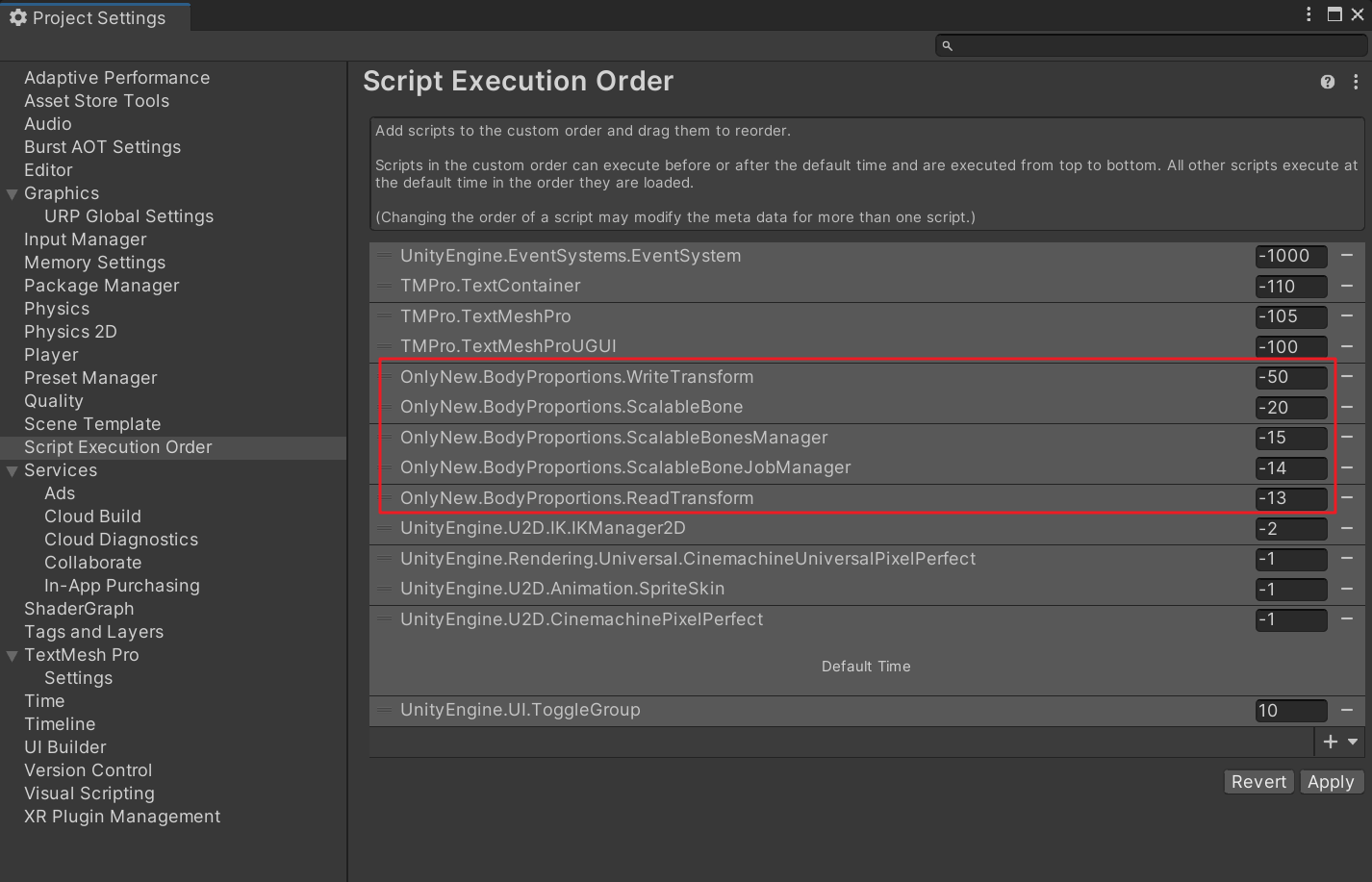Open Scene Template settings
The height and width of the screenshot is (882, 1372).
click(92, 424)
